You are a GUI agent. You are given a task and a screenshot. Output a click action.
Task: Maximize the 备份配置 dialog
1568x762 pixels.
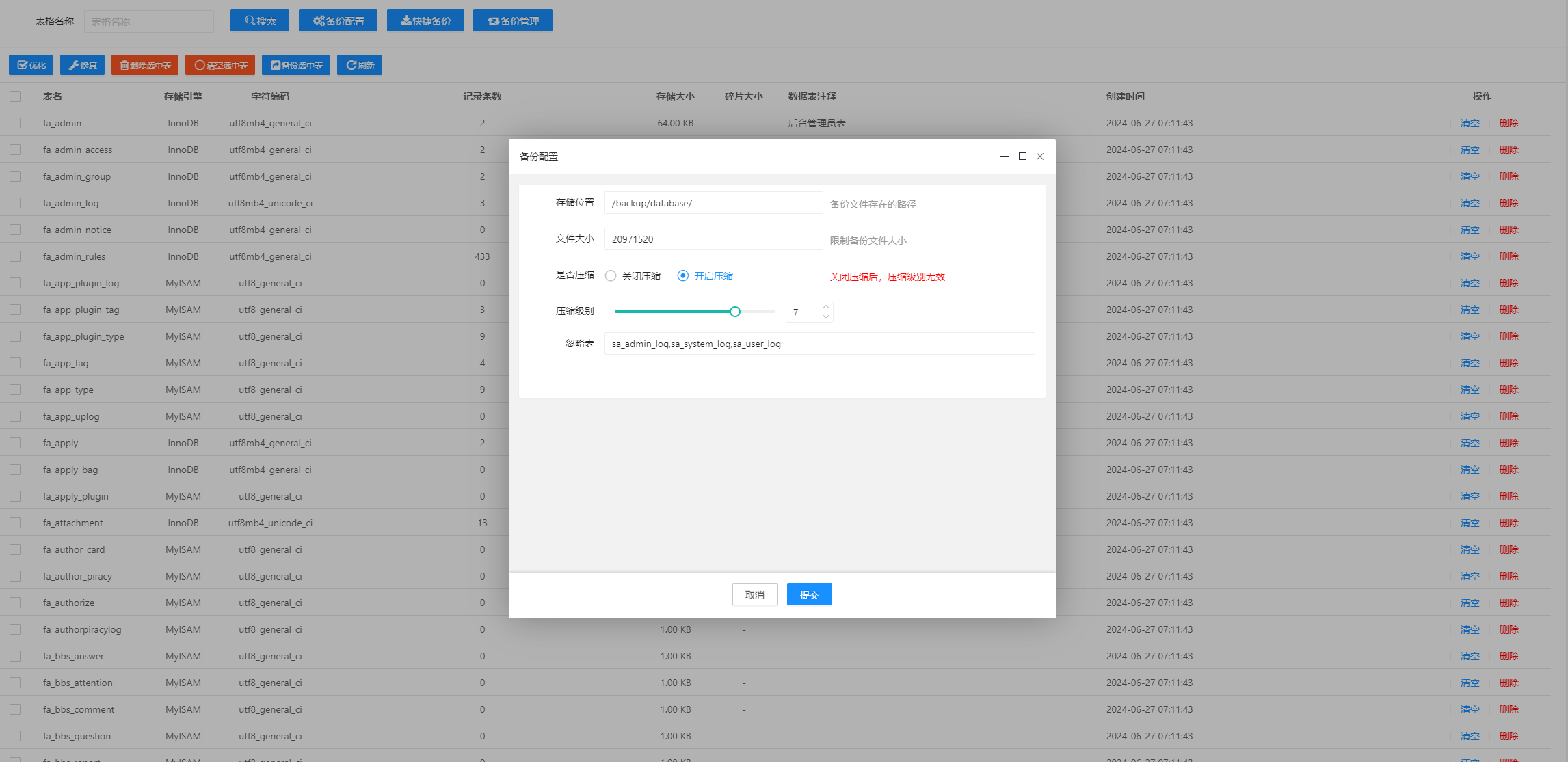(x=1022, y=157)
